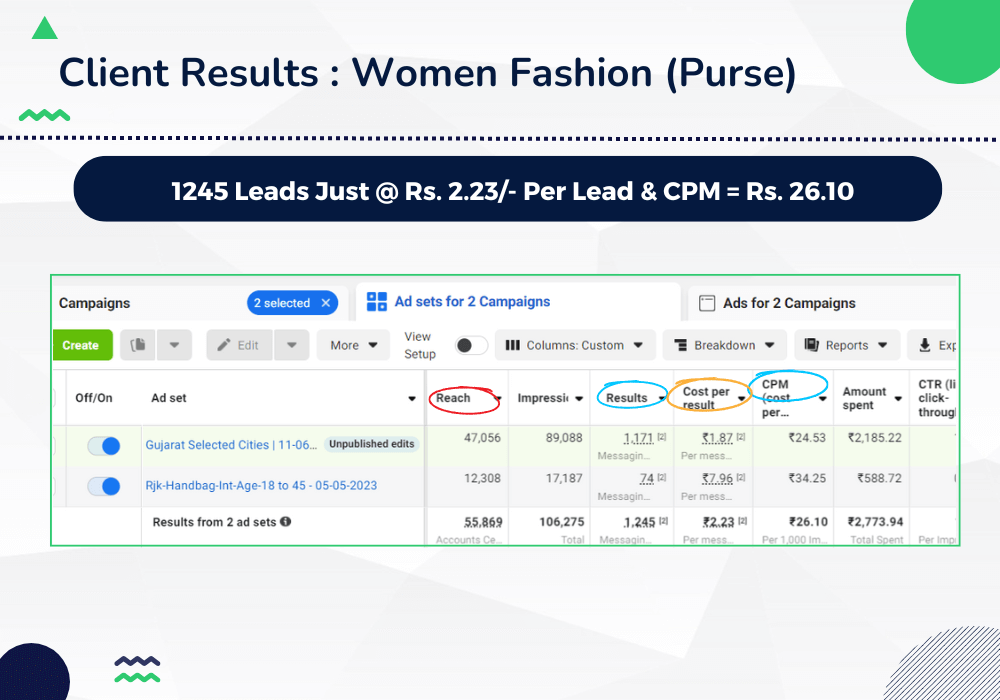Screen dimensions: 1000x700
Task: Open the Gujarat Selected Cities ad set link
Action: pyautogui.click(x=231, y=444)
